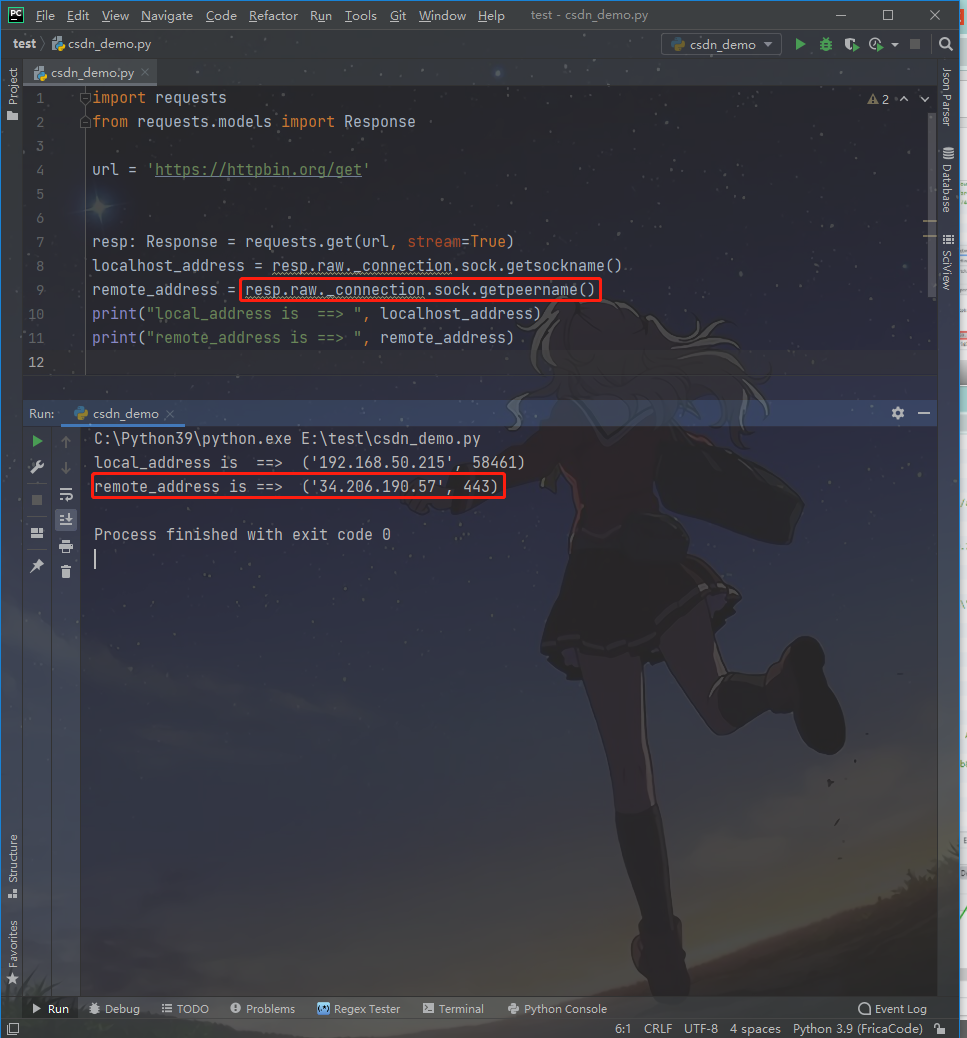Open the Structure tool window
The width and height of the screenshot is (967, 1038).
pos(13,866)
